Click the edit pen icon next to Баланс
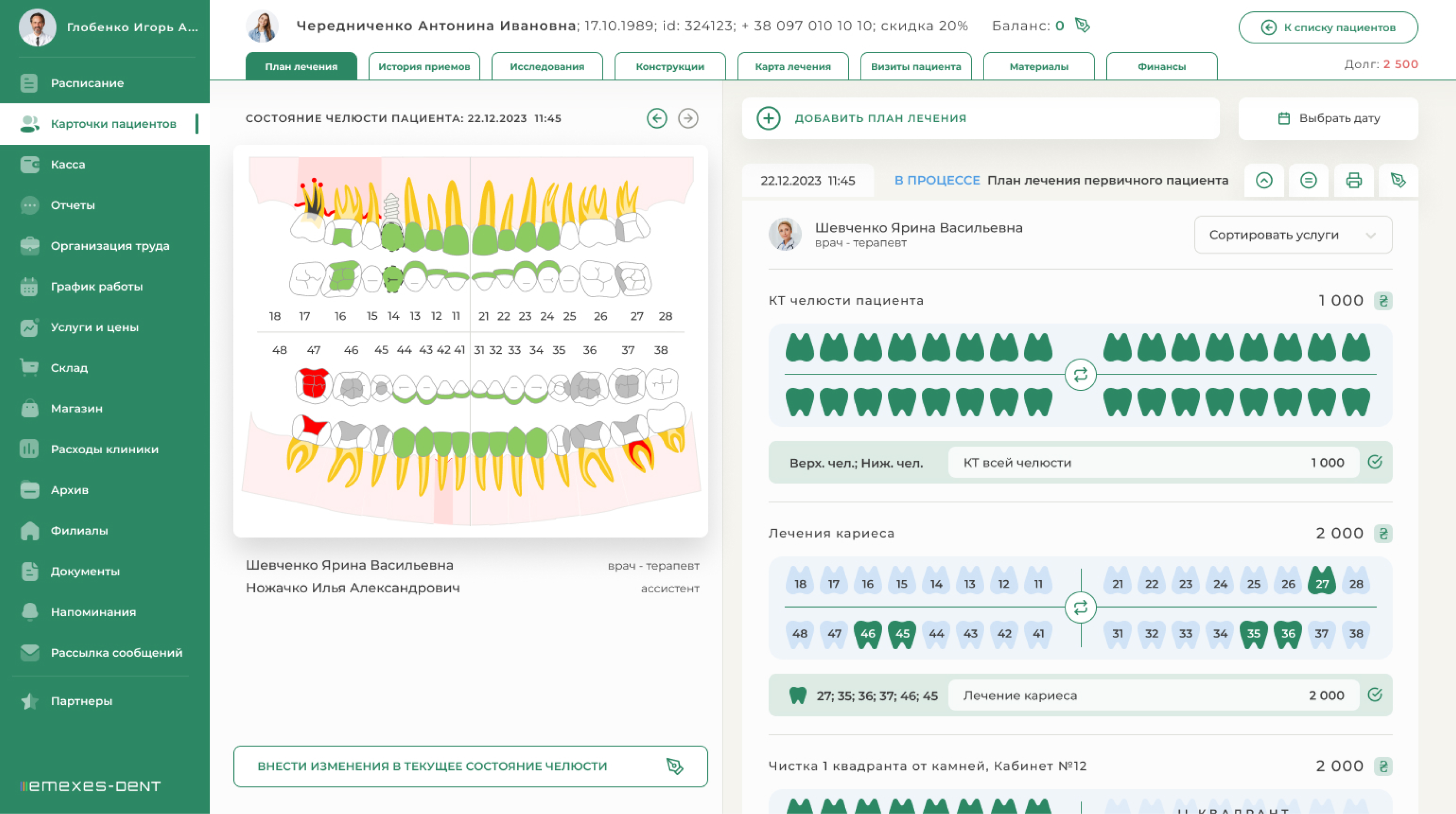This screenshot has width=1456, height=814. 1082,26
